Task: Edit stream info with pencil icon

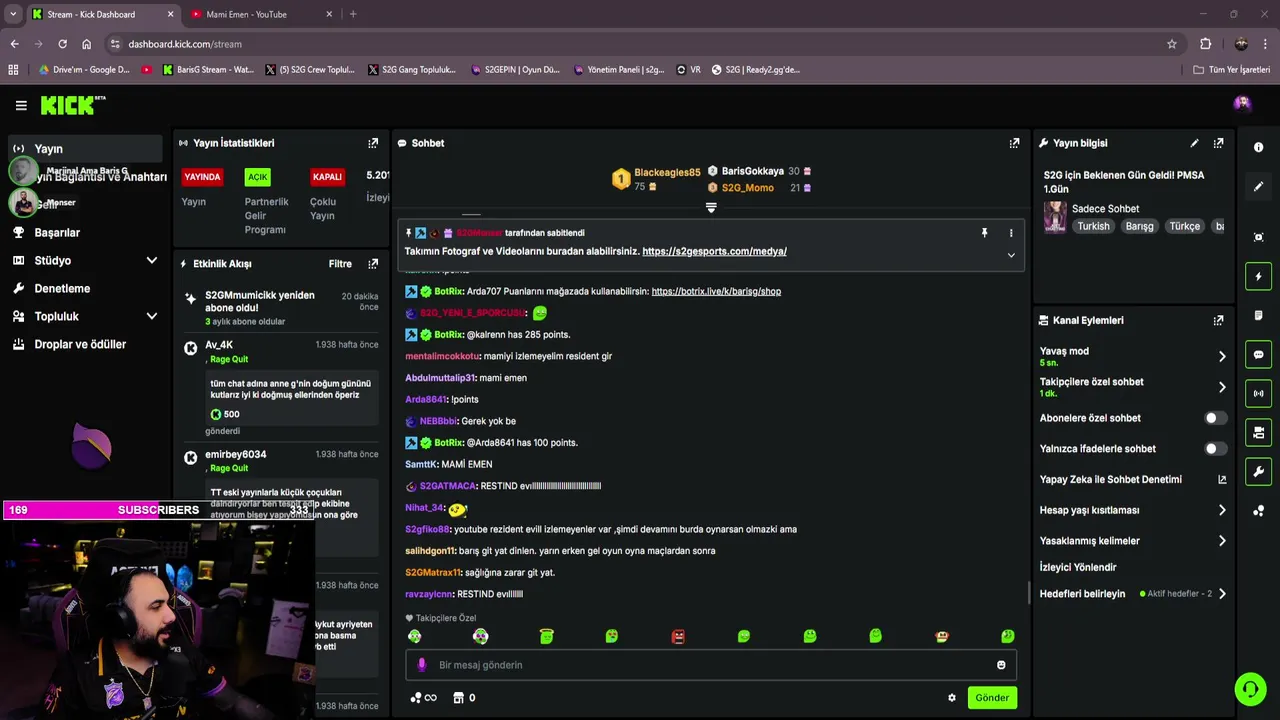Action: [x=1194, y=143]
